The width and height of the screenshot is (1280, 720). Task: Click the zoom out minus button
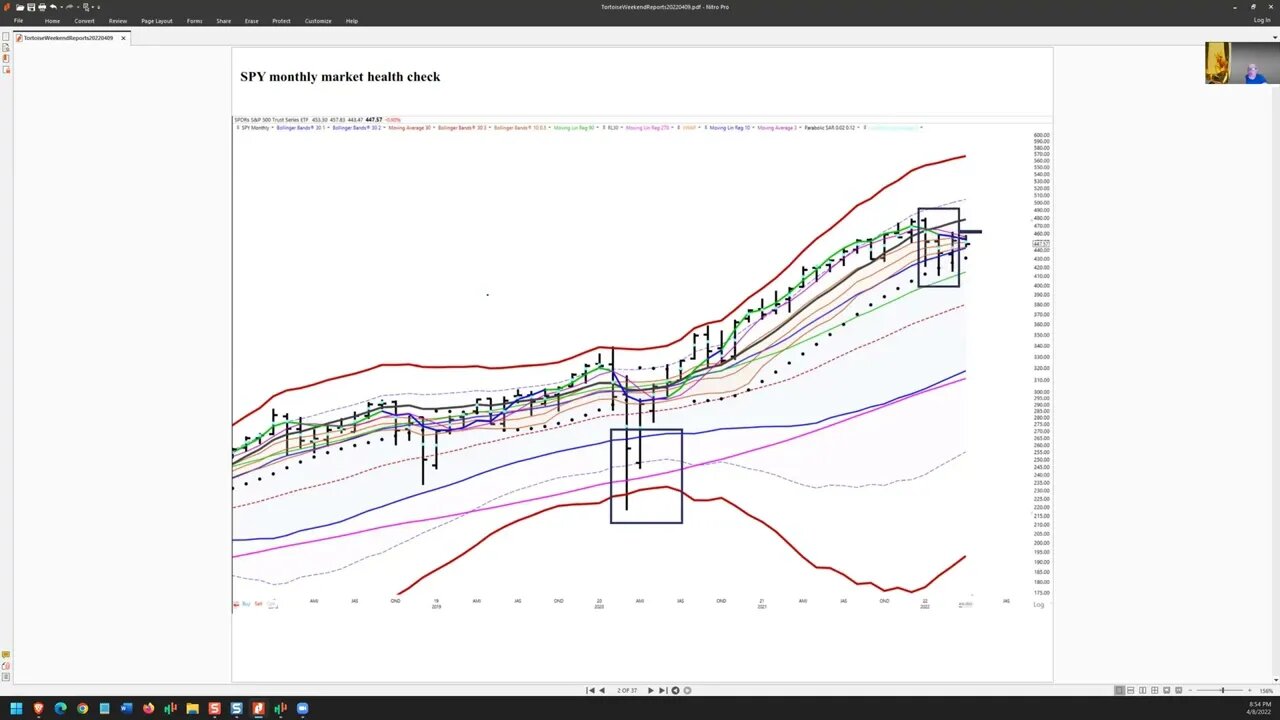[x=1190, y=690]
